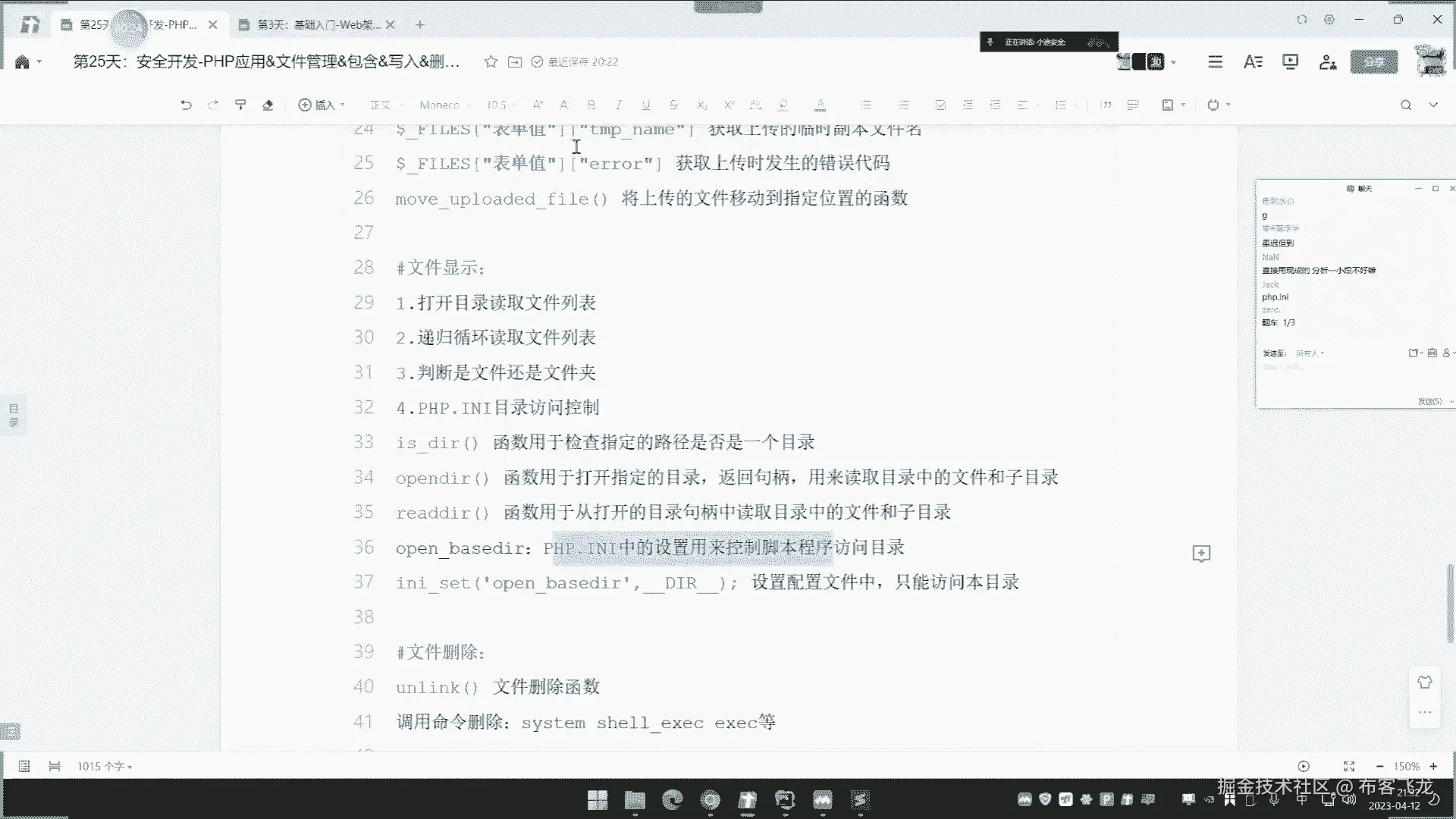Click the zoom in plus at 150%

[1433, 767]
